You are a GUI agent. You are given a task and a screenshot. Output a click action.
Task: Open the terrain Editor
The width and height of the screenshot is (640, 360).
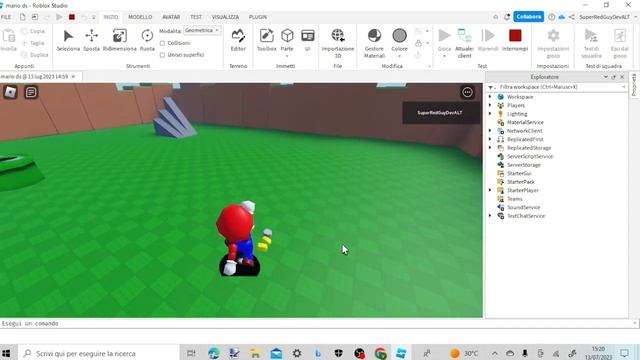point(238,40)
